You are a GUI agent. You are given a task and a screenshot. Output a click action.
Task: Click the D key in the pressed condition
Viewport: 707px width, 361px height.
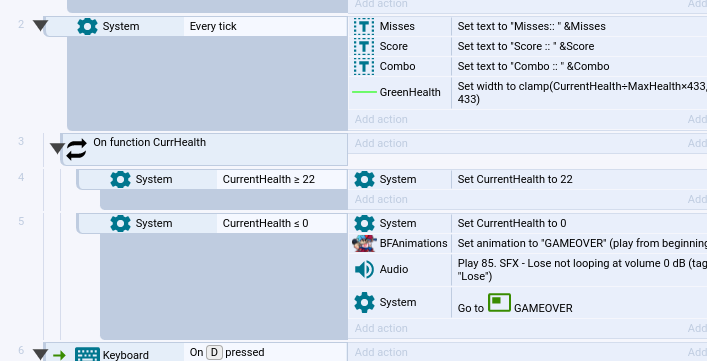click(215, 352)
